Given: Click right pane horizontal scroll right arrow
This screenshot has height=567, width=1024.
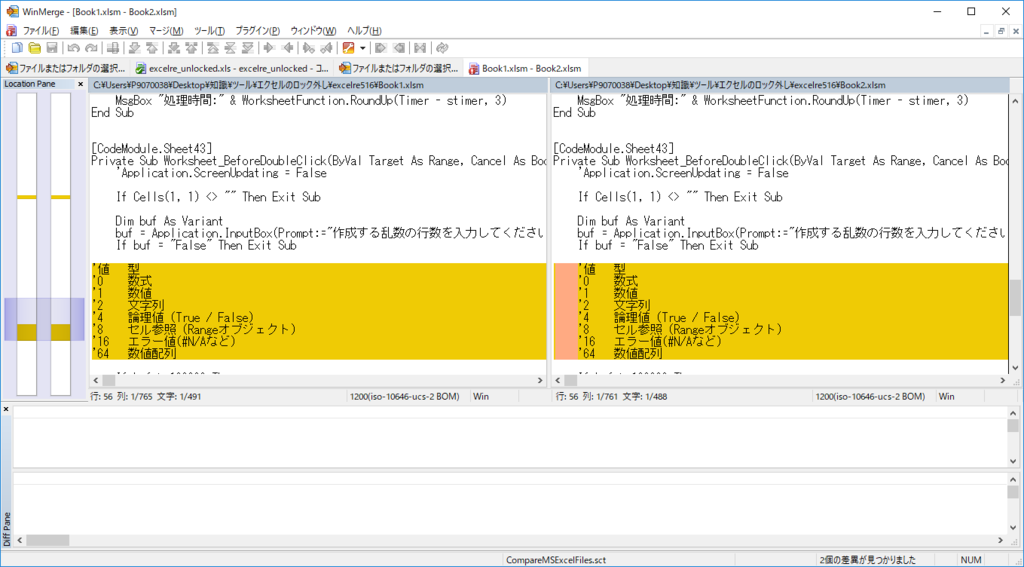Looking at the screenshot, I should [1003, 380].
